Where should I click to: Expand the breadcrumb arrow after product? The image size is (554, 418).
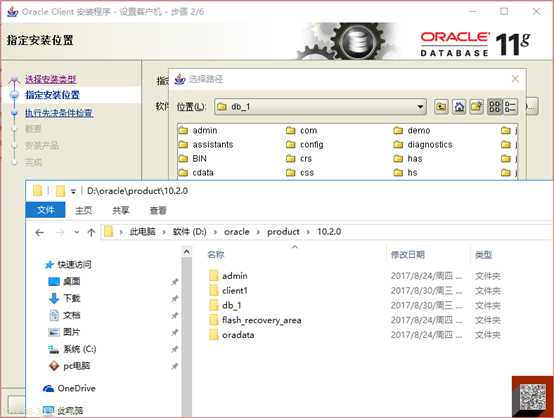coord(308,232)
